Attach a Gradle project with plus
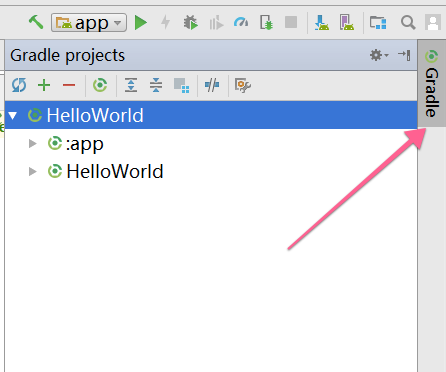This screenshot has width=446, height=372. (44, 85)
